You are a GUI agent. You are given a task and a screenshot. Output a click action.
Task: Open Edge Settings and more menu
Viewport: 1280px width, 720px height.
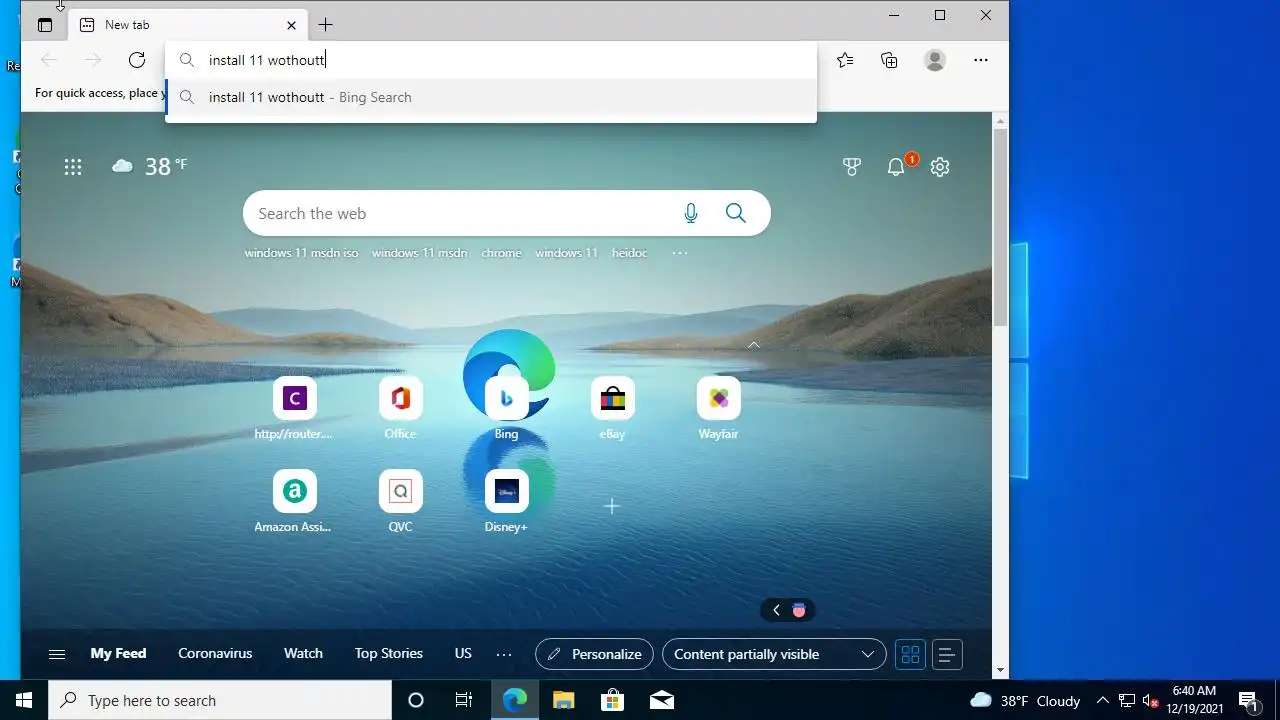click(x=981, y=60)
